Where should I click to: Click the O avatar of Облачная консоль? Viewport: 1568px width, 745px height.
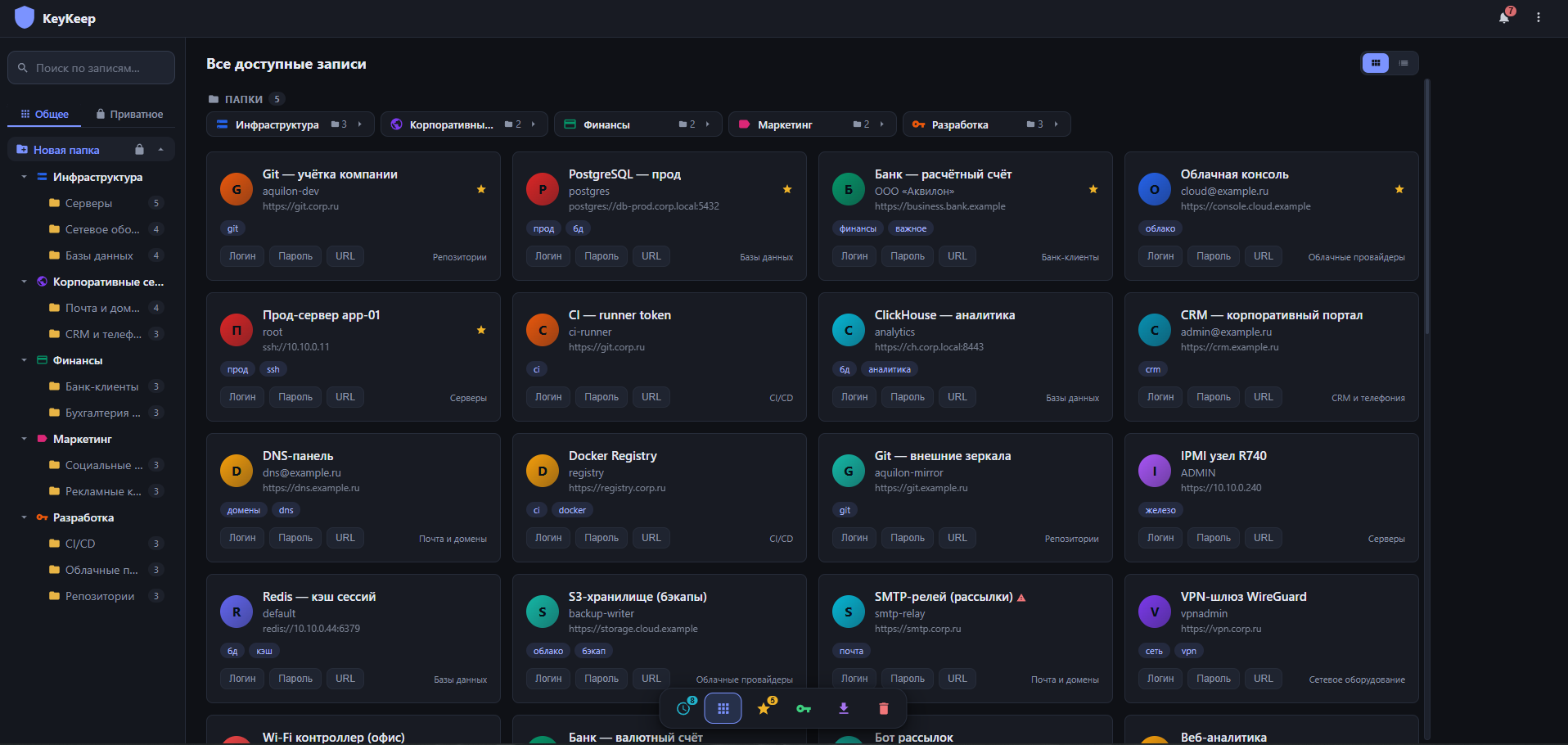coord(1155,190)
